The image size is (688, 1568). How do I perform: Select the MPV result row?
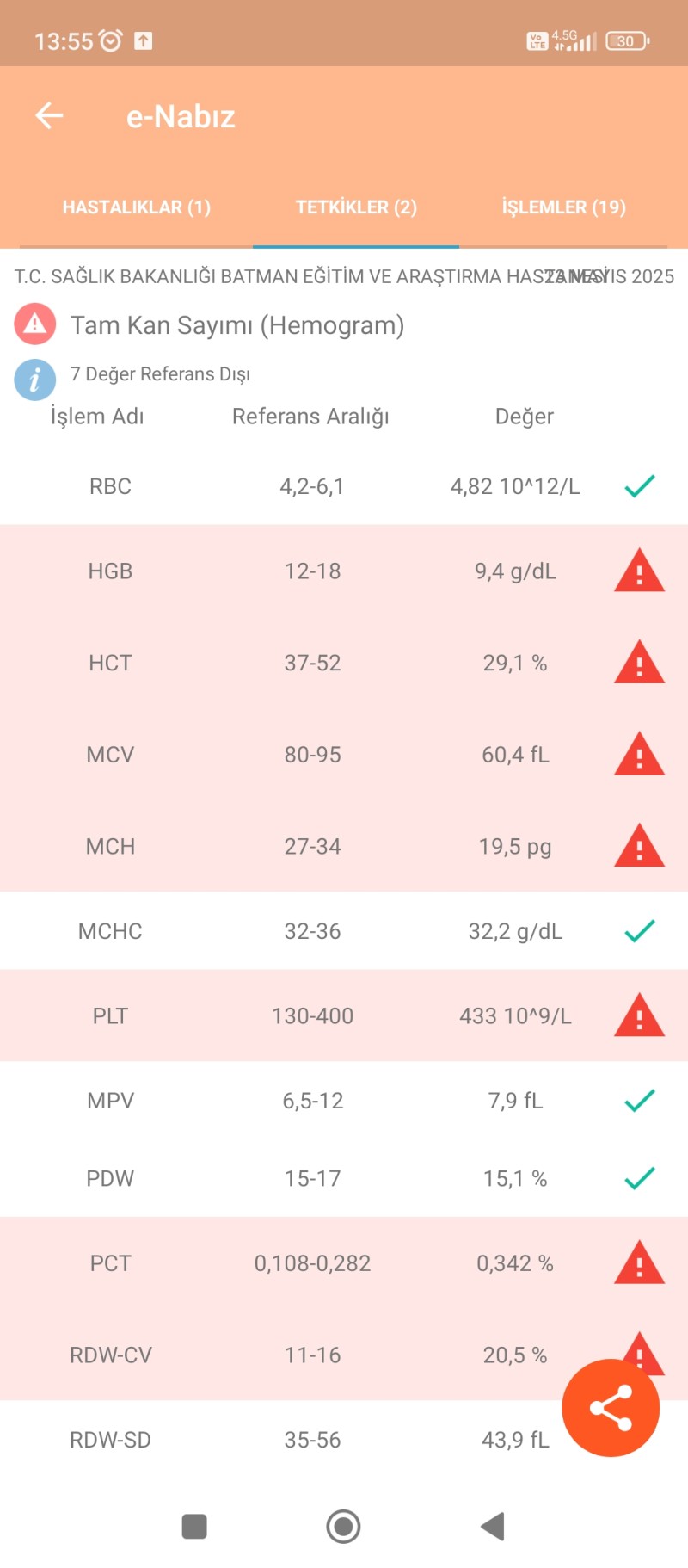pyautogui.click(x=344, y=1101)
